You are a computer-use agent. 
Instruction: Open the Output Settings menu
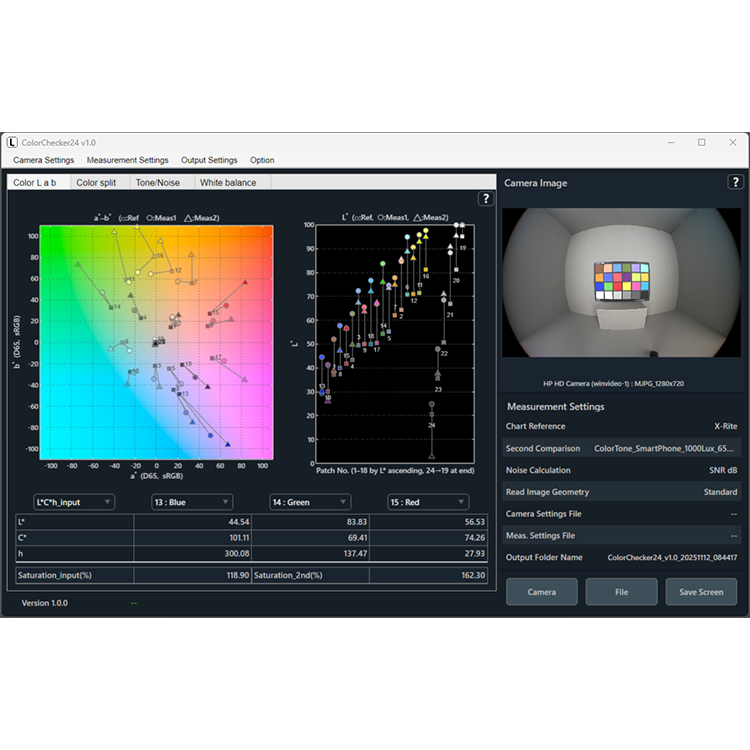(x=209, y=160)
